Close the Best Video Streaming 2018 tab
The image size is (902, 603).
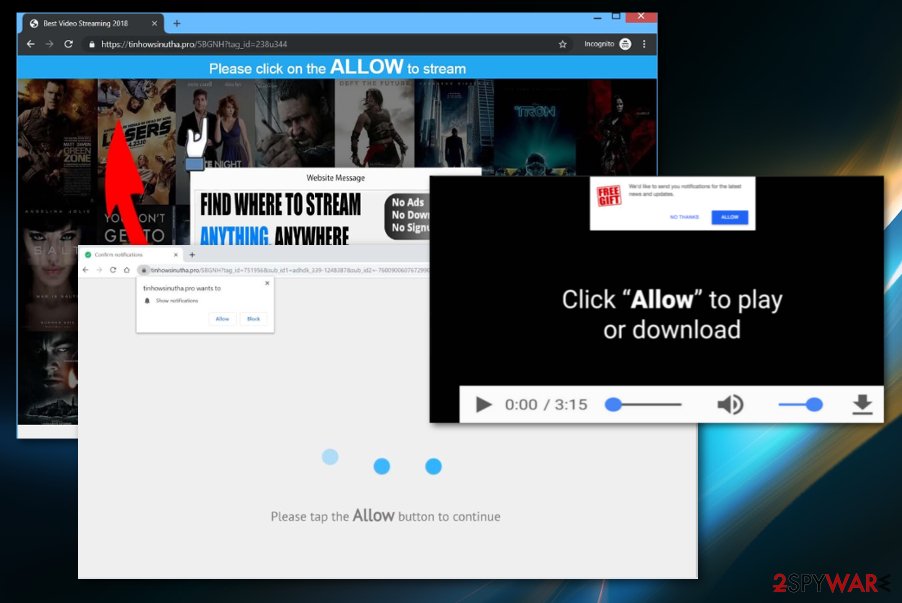click(154, 24)
